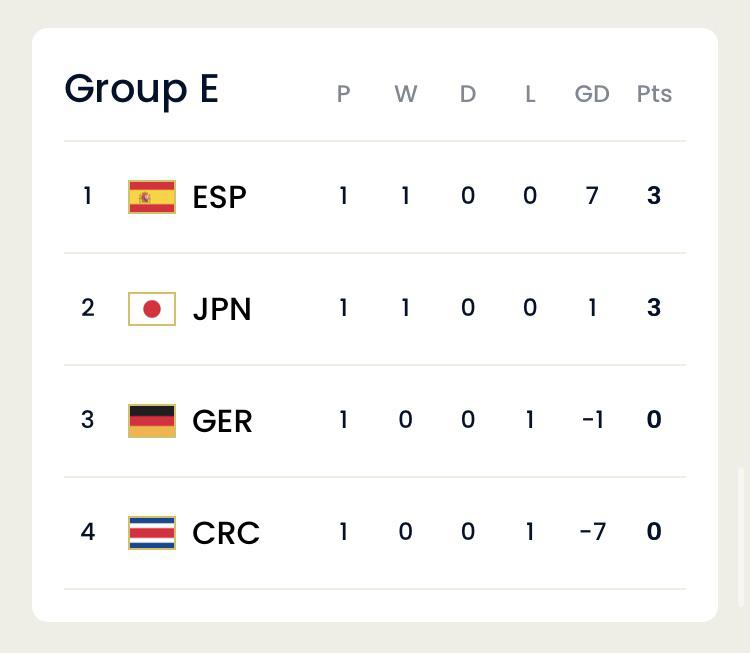Image resolution: width=750 pixels, height=653 pixels.
Task: Click the L column header
Action: tap(530, 93)
